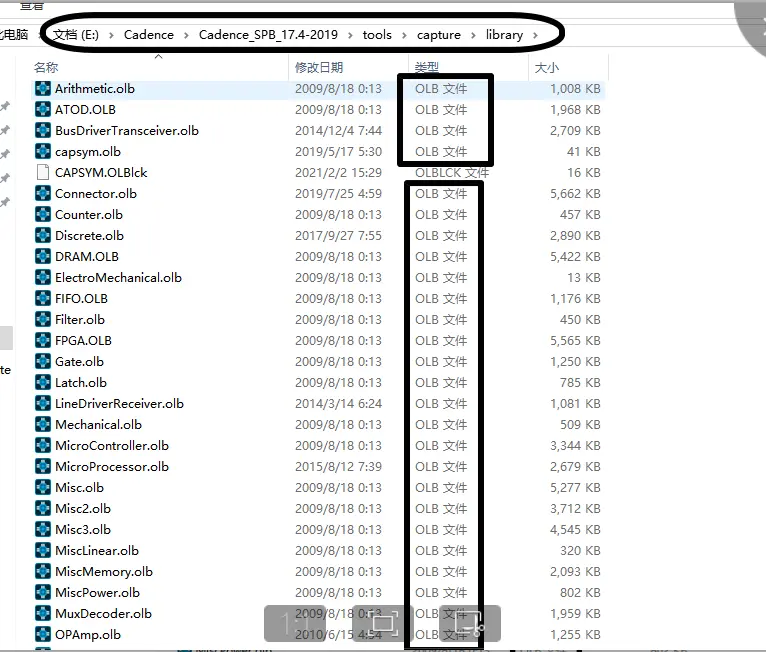Select the ATOD.OLB file icon
Image resolution: width=766 pixels, height=652 pixels.
click(43, 110)
